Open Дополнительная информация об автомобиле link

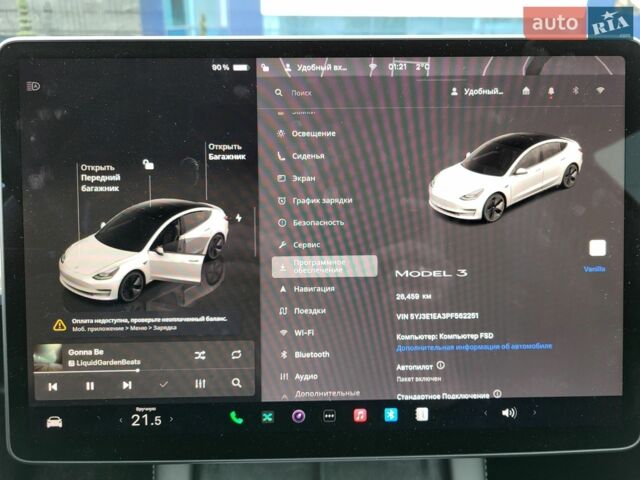pyautogui.click(x=474, y=347)
